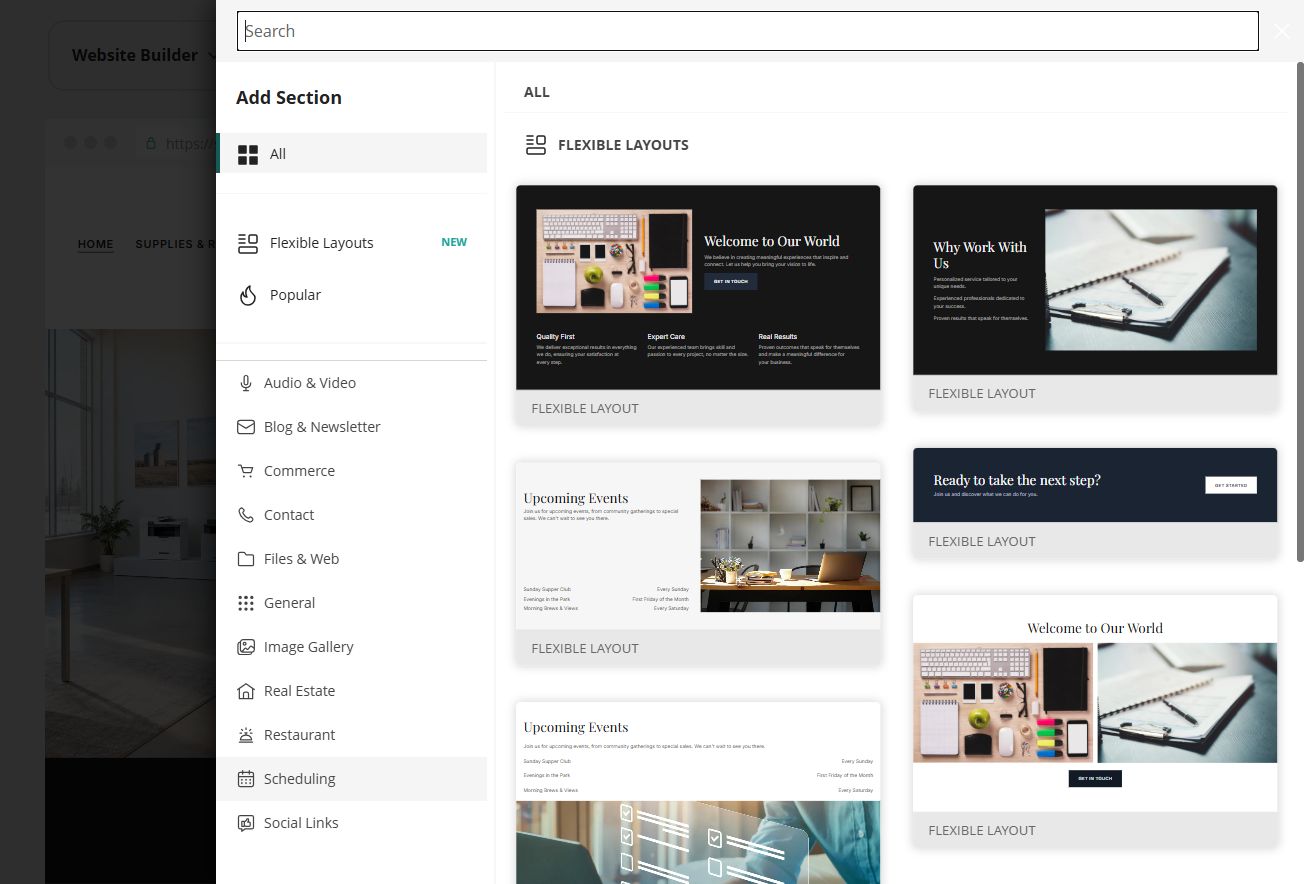Image resolution: width=1304 pixels, height=884 pixels.
Task: Click the Flexible Layouts sidebar icon
Action: pyautogui.click(x=248, y=243)
